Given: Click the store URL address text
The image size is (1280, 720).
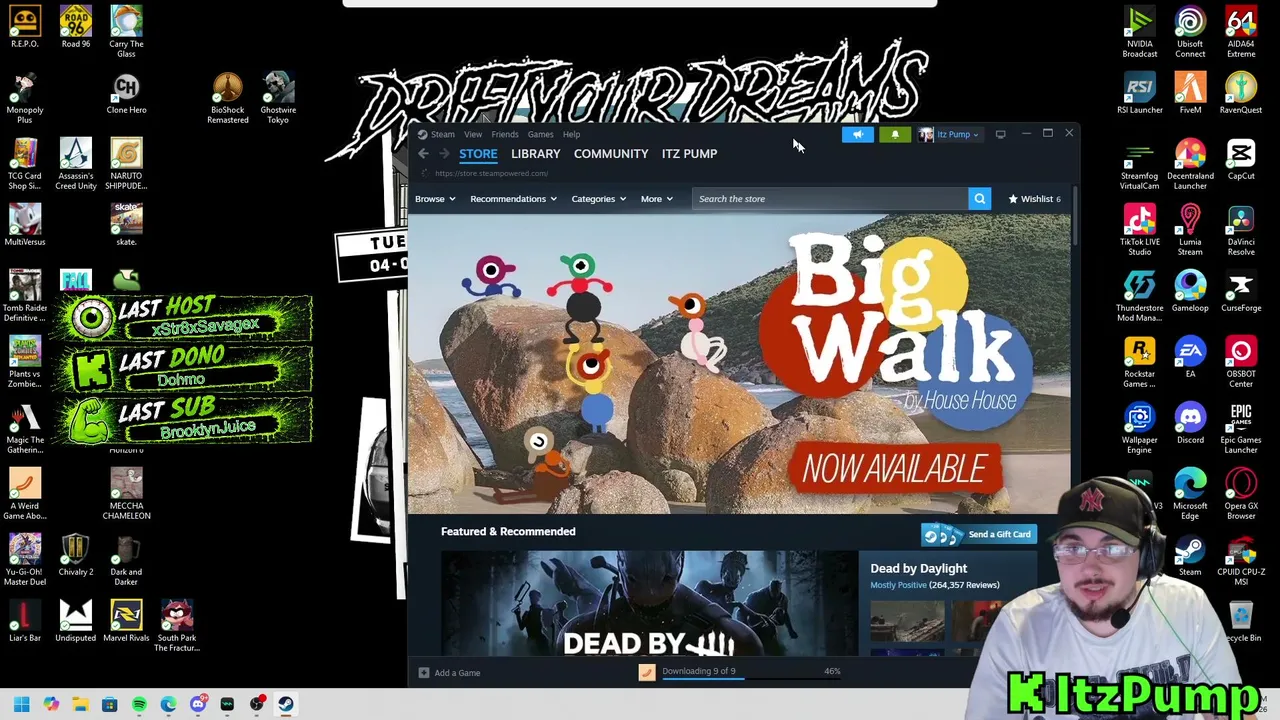Looking at the screenshot, I should click(x=491, y=174).
